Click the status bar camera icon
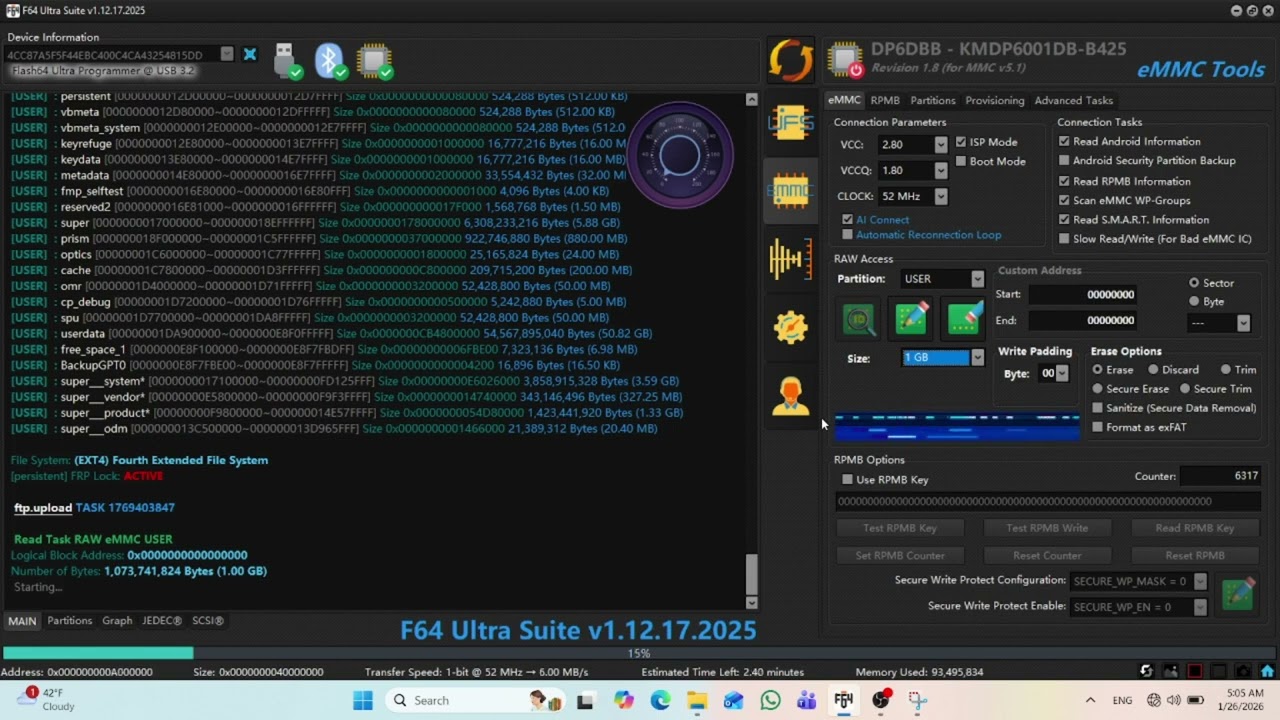 (1242, 671)
